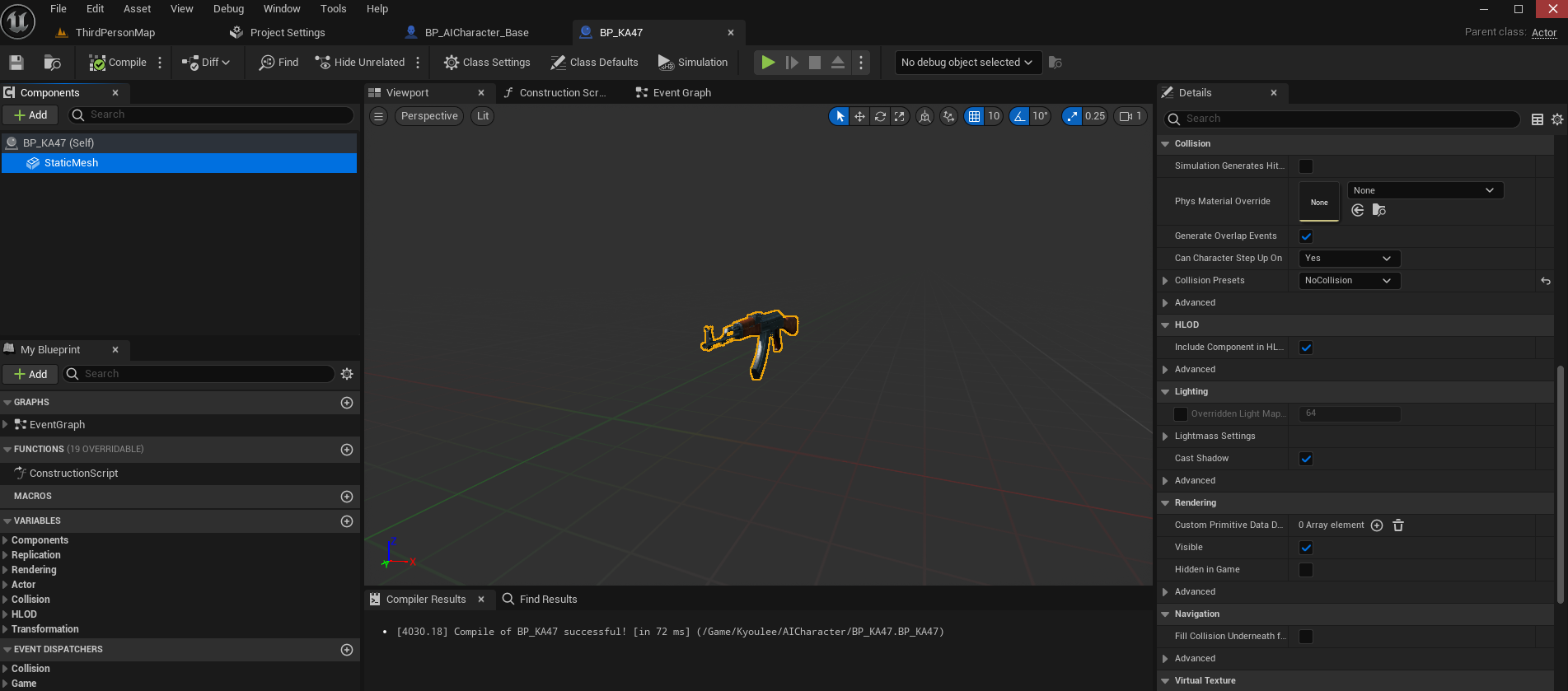Open the Tools menu
The width and height of the screenshot is (1568, 691).
333,9
